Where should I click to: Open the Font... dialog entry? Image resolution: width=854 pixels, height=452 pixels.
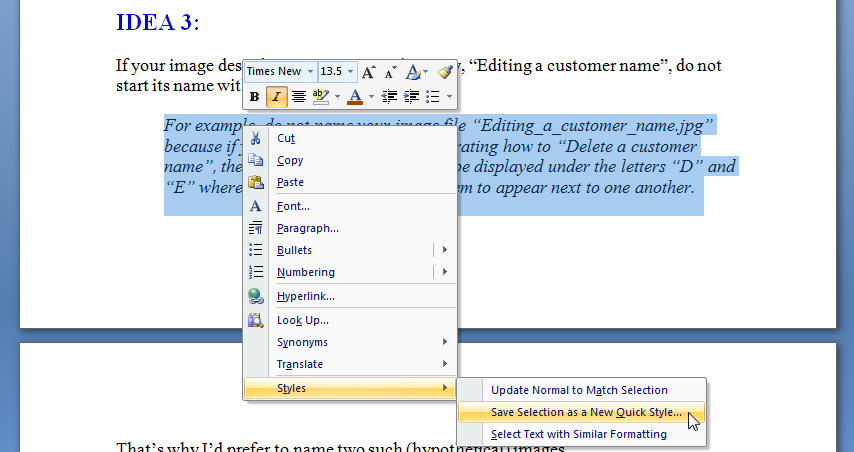point(350,206)
